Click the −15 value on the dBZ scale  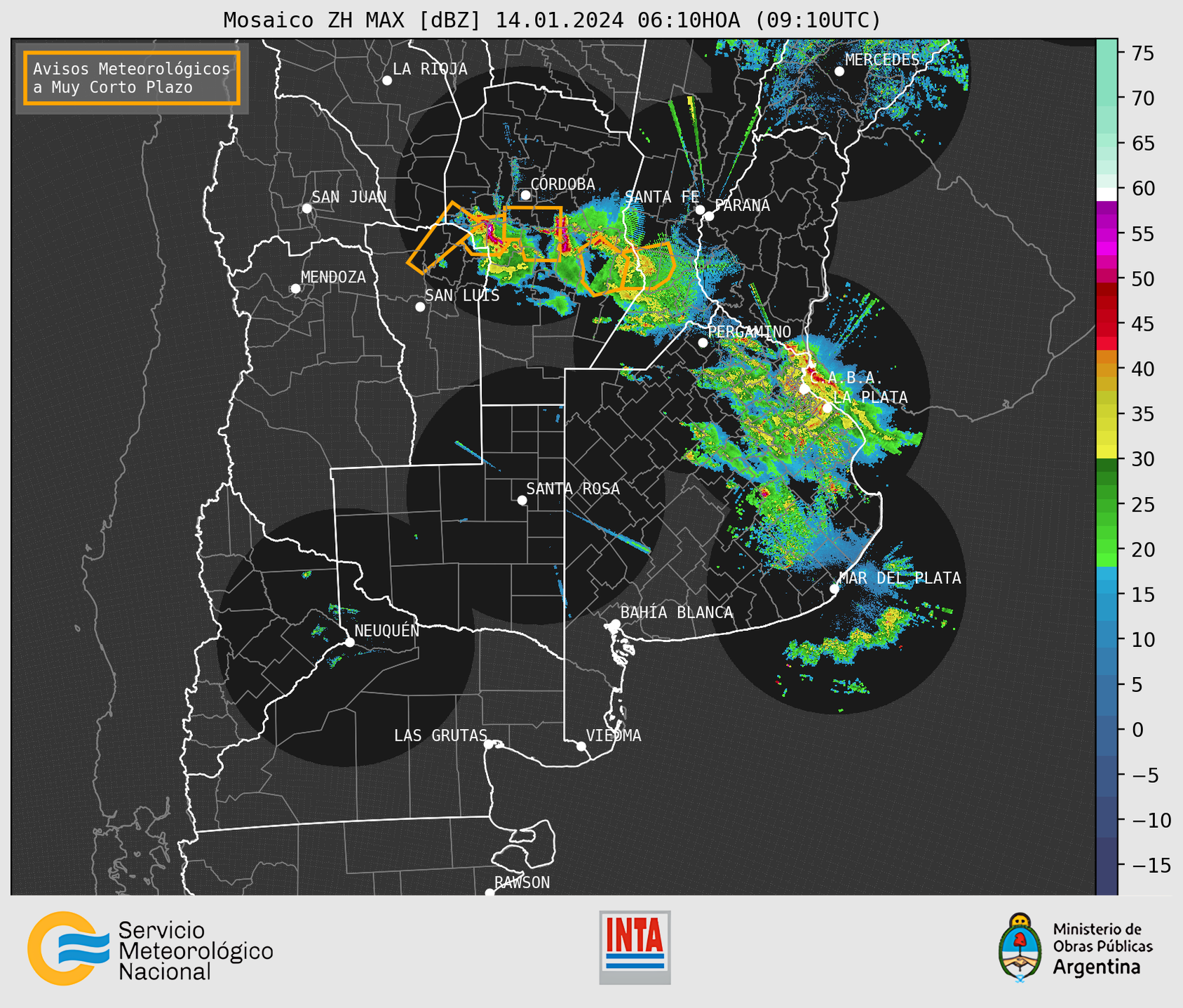(x=1151, y=865)
